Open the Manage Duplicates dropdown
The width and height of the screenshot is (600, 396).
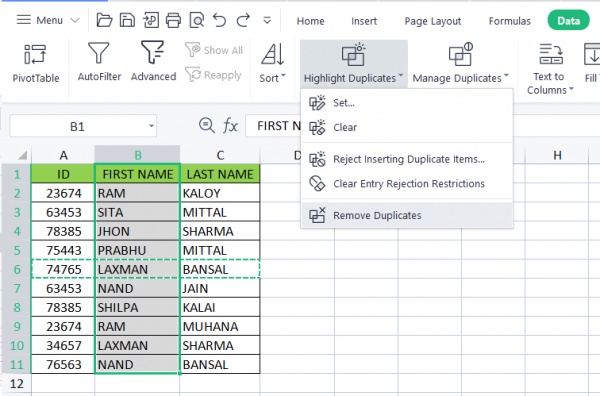460,64
